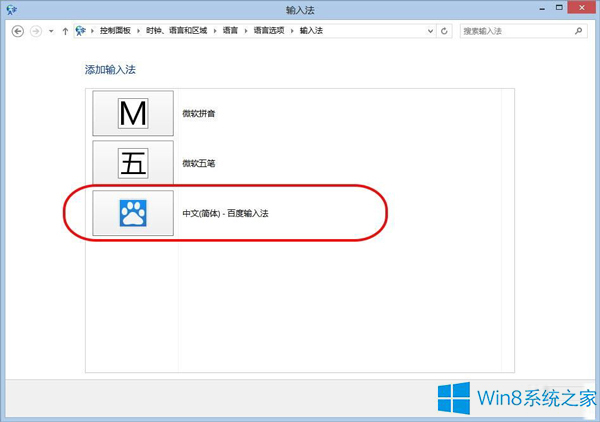Click the 搜索输入法 search box
Viewport: 600px width, 422px height.
[523, 31]
